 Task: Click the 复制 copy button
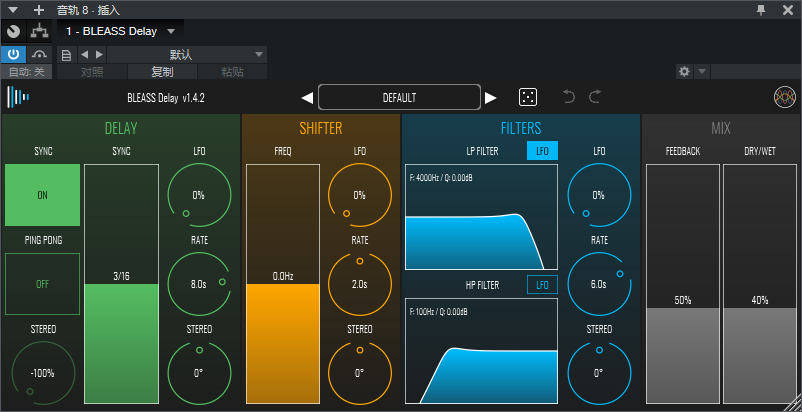(162, 72)
